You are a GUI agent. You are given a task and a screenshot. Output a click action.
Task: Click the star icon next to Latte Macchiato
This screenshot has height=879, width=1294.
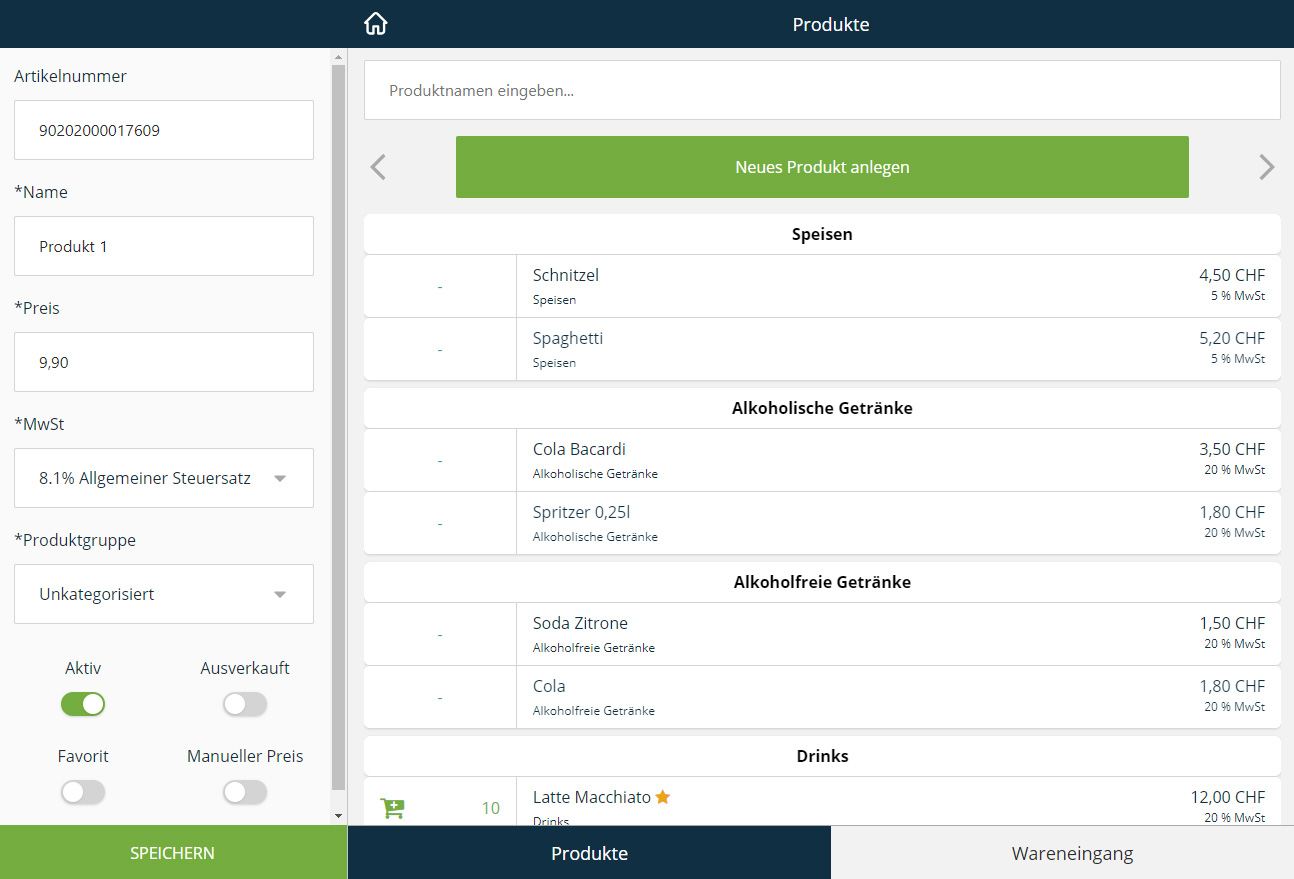[x=662, y=796]
